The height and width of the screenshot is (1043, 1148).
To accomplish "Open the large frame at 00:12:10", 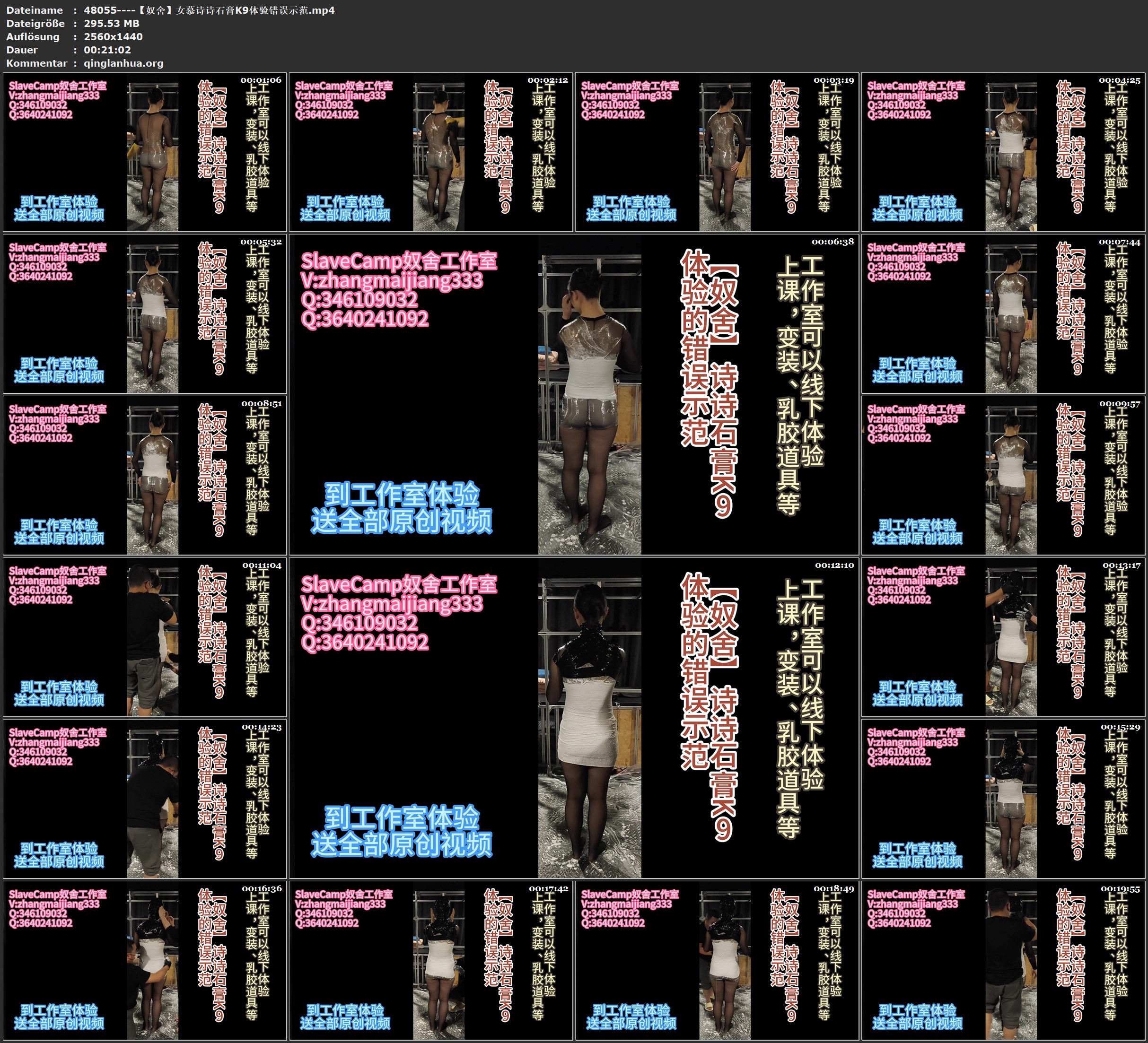I will [573, 718].
